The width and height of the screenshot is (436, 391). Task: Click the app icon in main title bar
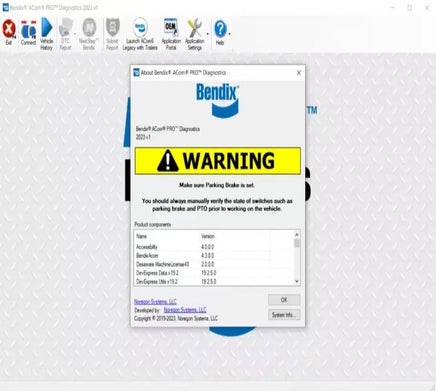click(5, 7)
